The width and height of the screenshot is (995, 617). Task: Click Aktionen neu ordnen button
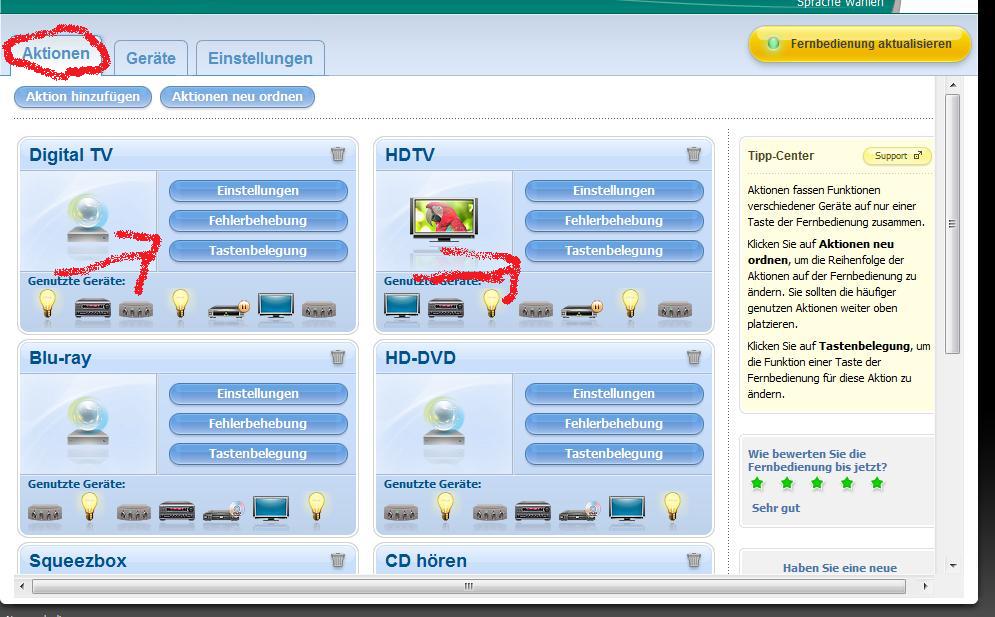(x=243, y=97)
